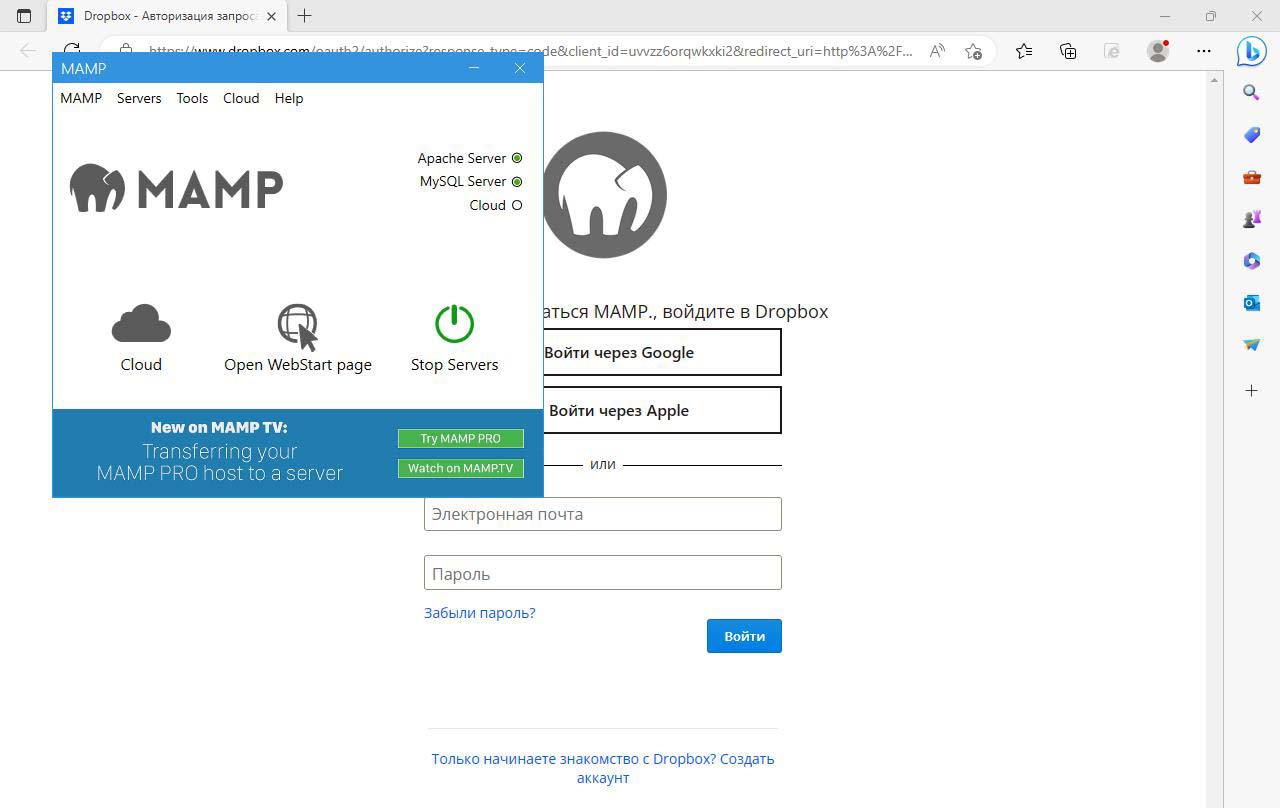Click the Забыли пароль? link
1280x808 pixels.
[x=479, y=613]
